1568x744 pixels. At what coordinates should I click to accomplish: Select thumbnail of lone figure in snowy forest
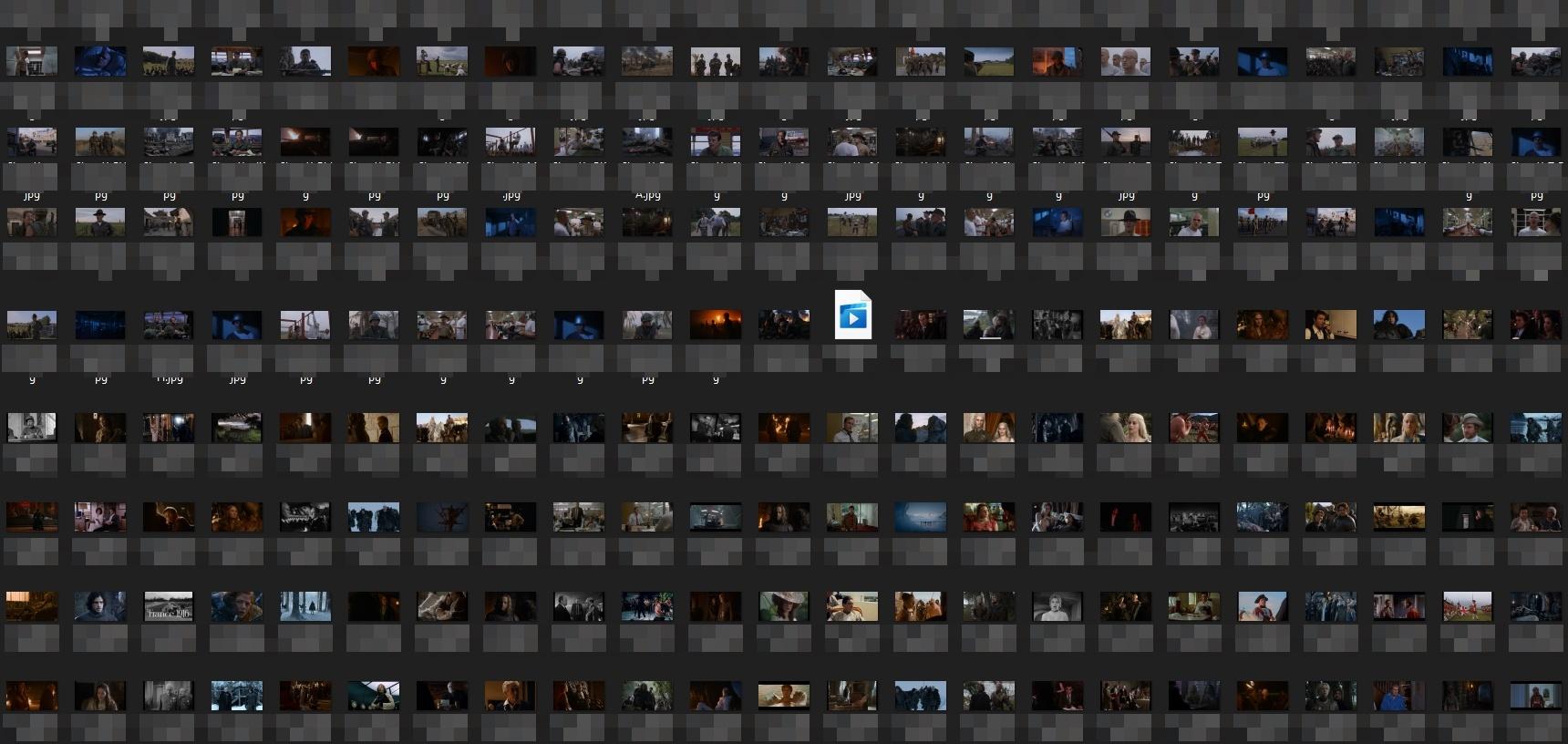(x=305, y=606)
